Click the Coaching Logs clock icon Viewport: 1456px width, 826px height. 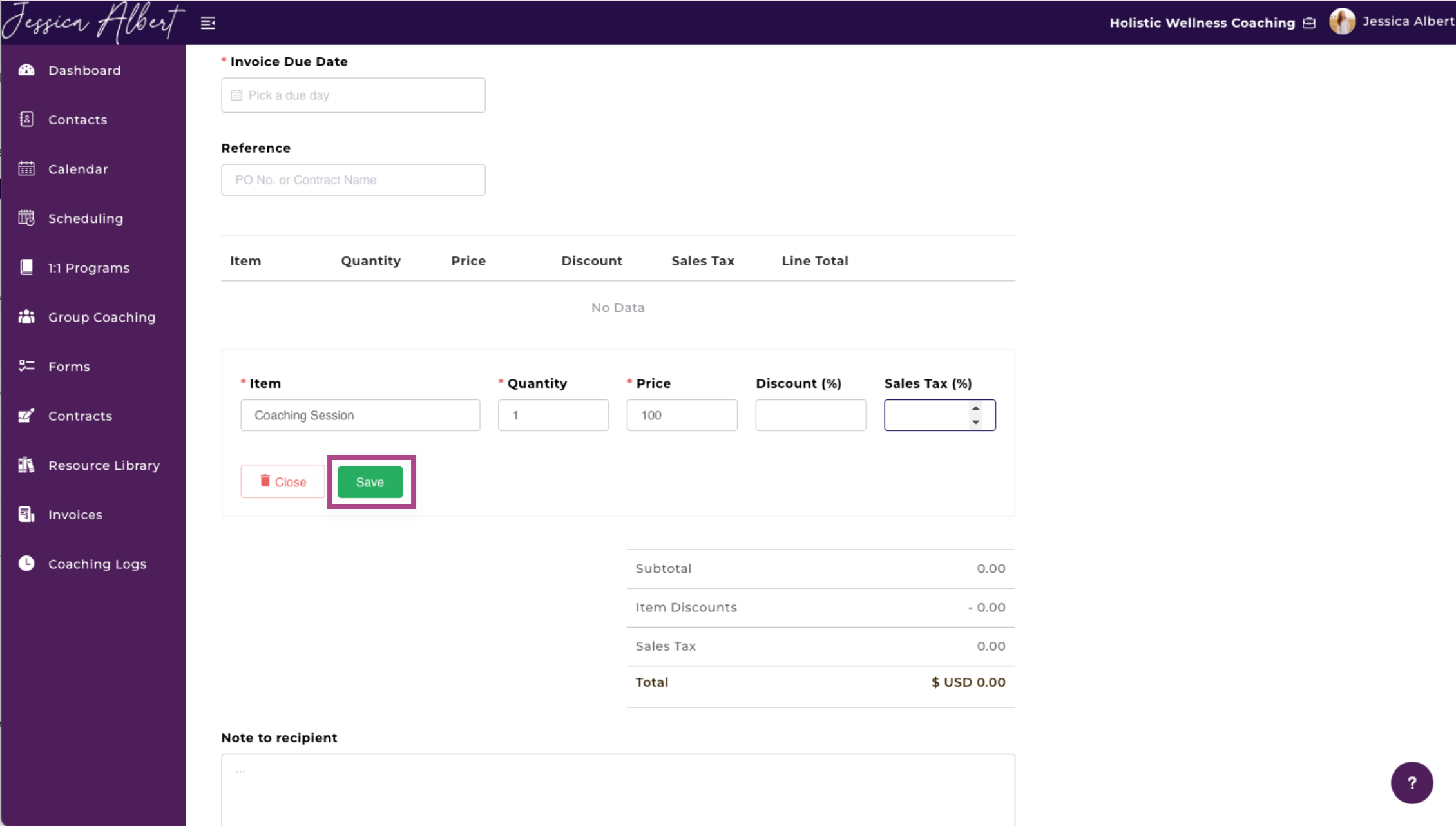pos(26,564)
